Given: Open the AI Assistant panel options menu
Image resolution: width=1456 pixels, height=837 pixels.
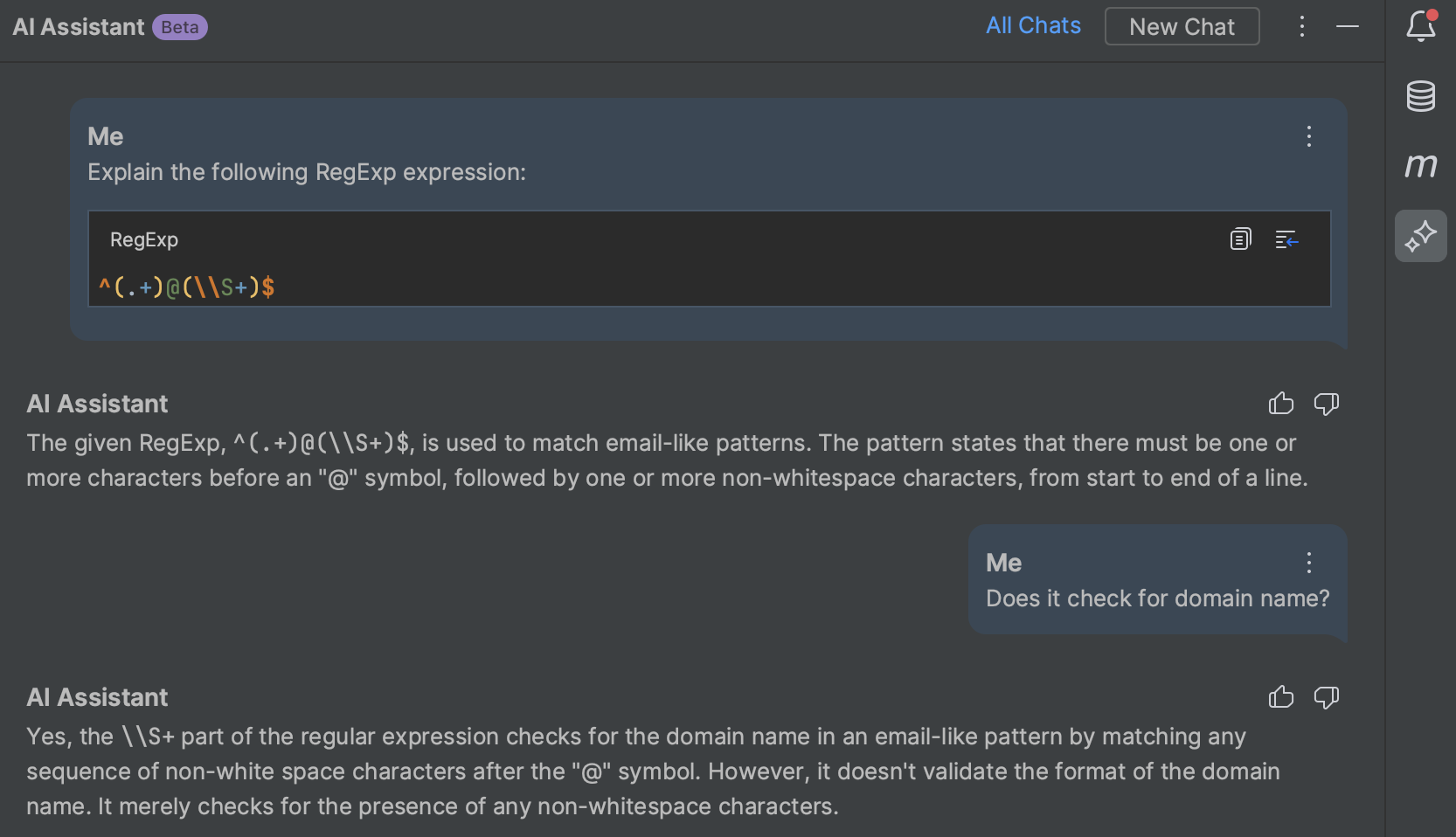Looking at the screenshot, I should click(1301, 26).
